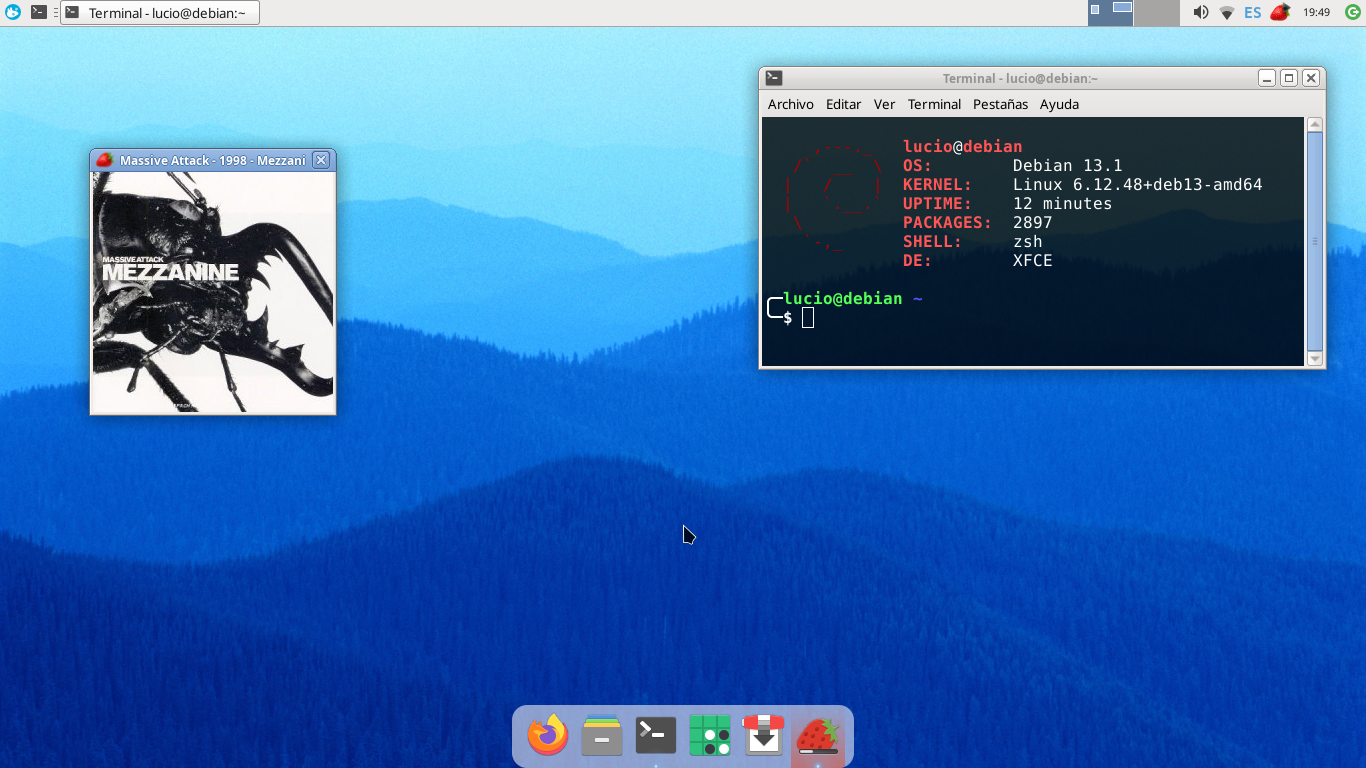Open the Archivo menu in Terminal

coord(791,104)
